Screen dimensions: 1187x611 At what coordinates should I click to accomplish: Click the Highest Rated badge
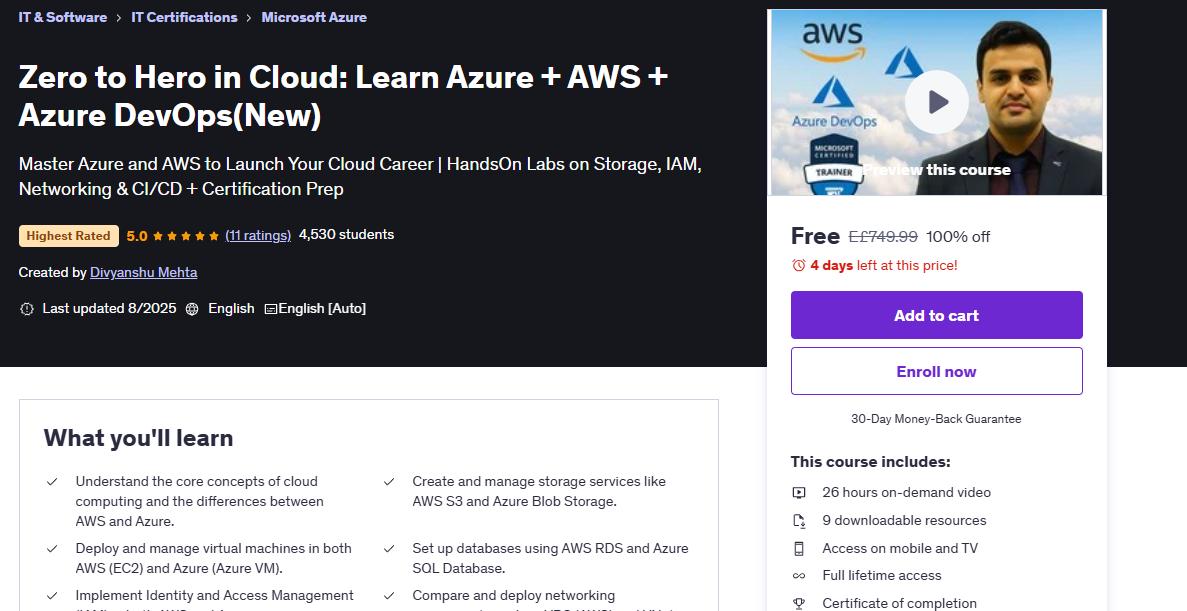coord(69,236)
